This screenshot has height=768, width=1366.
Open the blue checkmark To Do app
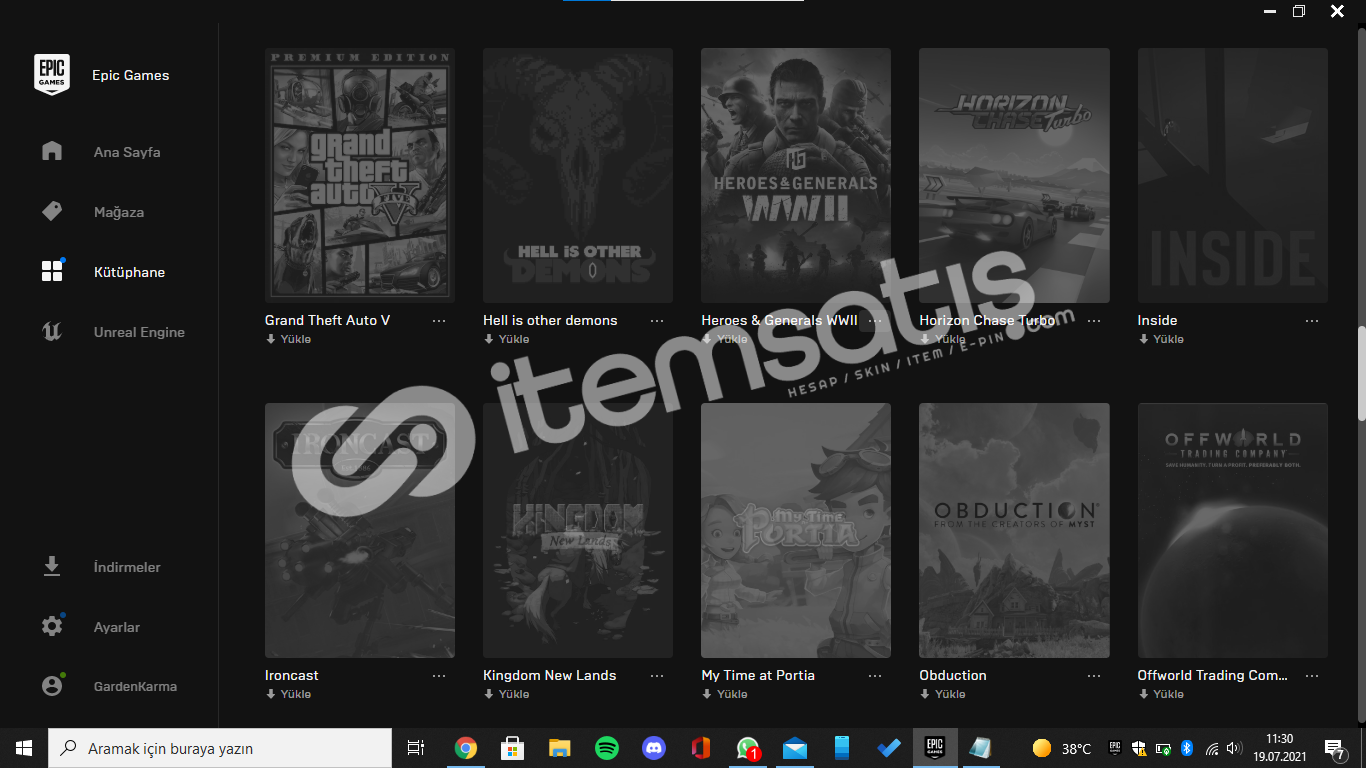pos(888,748)
